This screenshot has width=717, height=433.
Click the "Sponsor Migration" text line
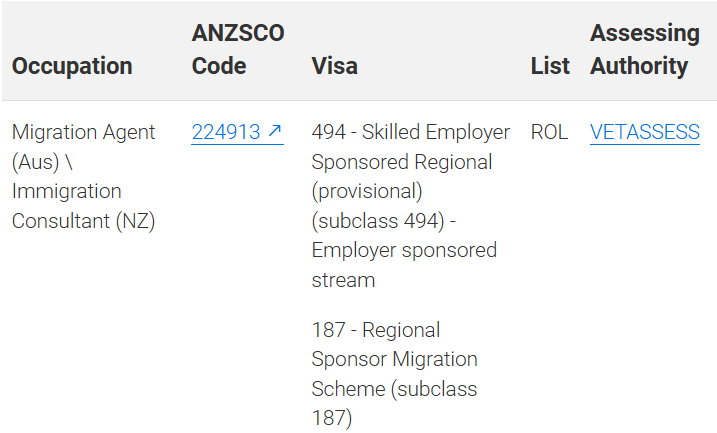[x=395, y=359]
